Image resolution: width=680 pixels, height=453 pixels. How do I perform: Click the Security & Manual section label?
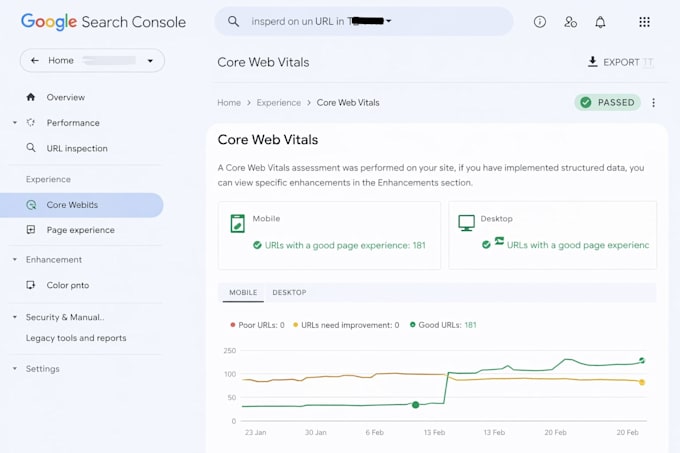pos(65,317)
